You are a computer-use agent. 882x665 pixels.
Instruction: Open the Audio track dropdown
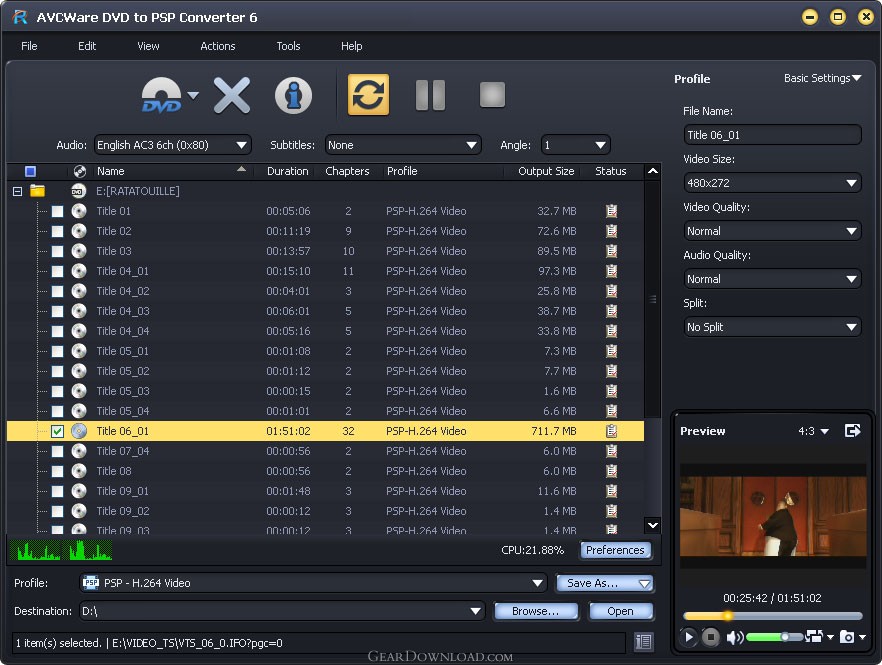click(x=172, y=145)
